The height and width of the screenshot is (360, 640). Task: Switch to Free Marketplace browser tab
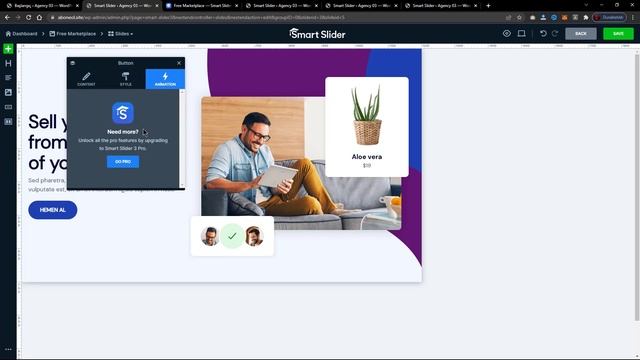(x=202, y=6)
